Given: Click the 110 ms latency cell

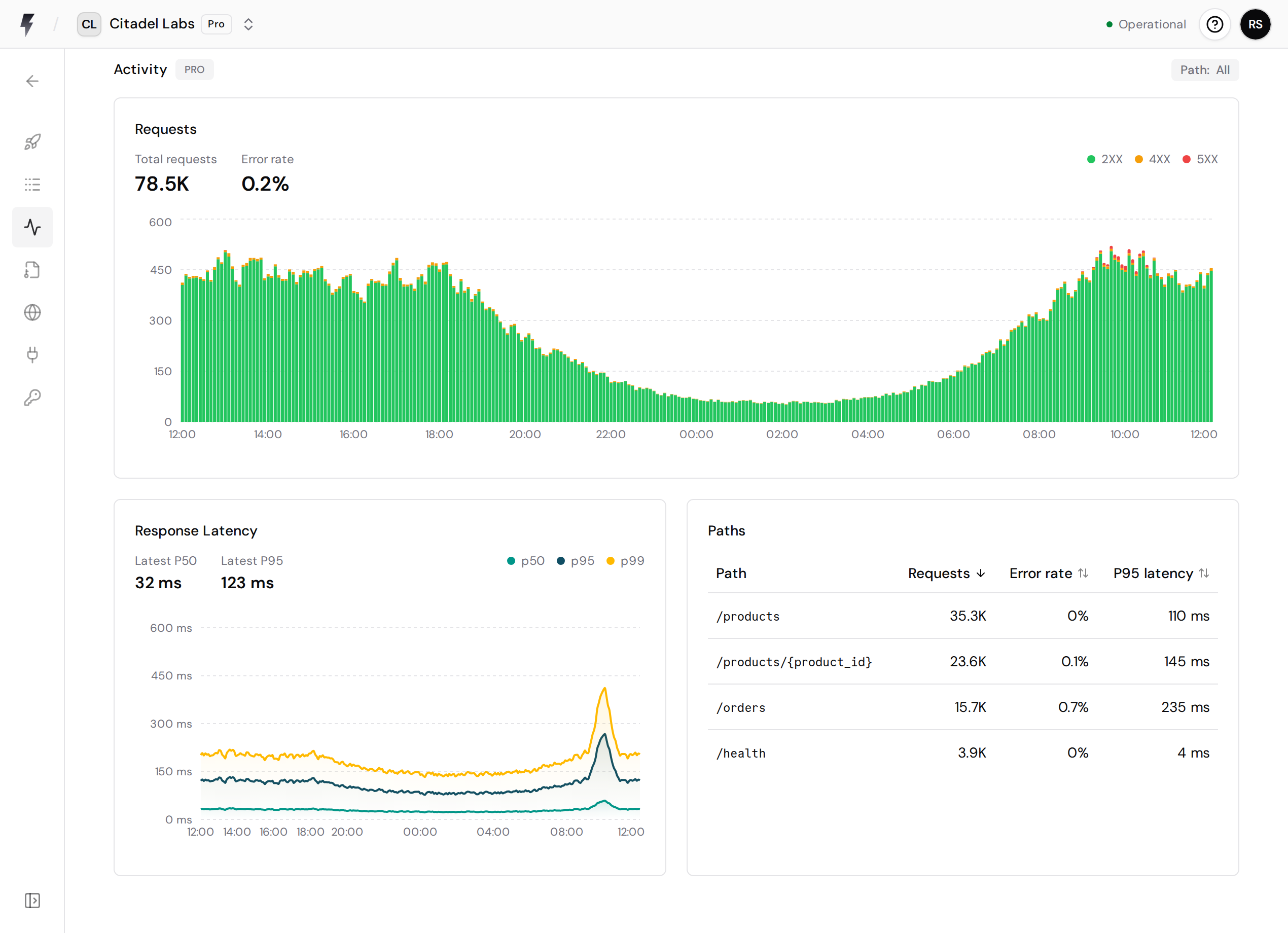Looking at the screenshot, I should pyautogui.click(x=1189, y=616).
